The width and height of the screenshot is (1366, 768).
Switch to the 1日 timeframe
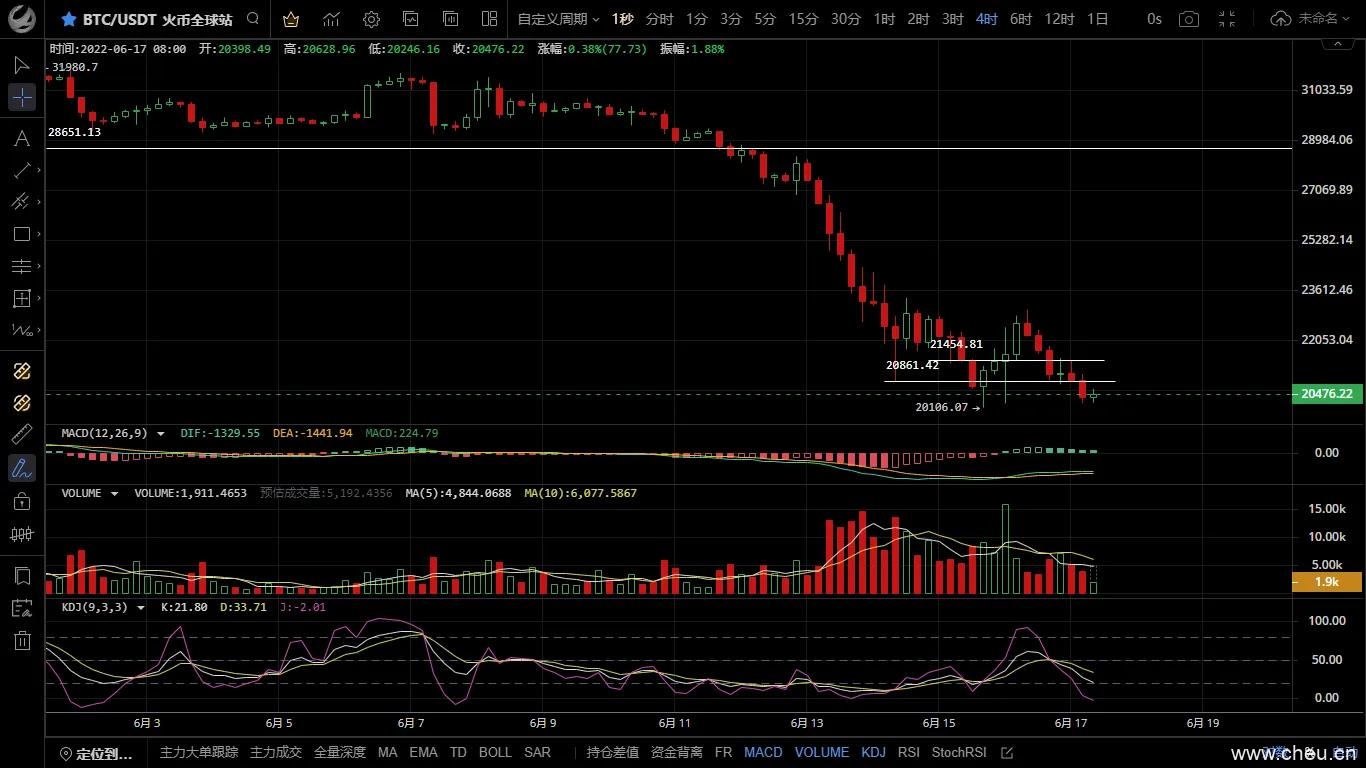point(1097,19)
